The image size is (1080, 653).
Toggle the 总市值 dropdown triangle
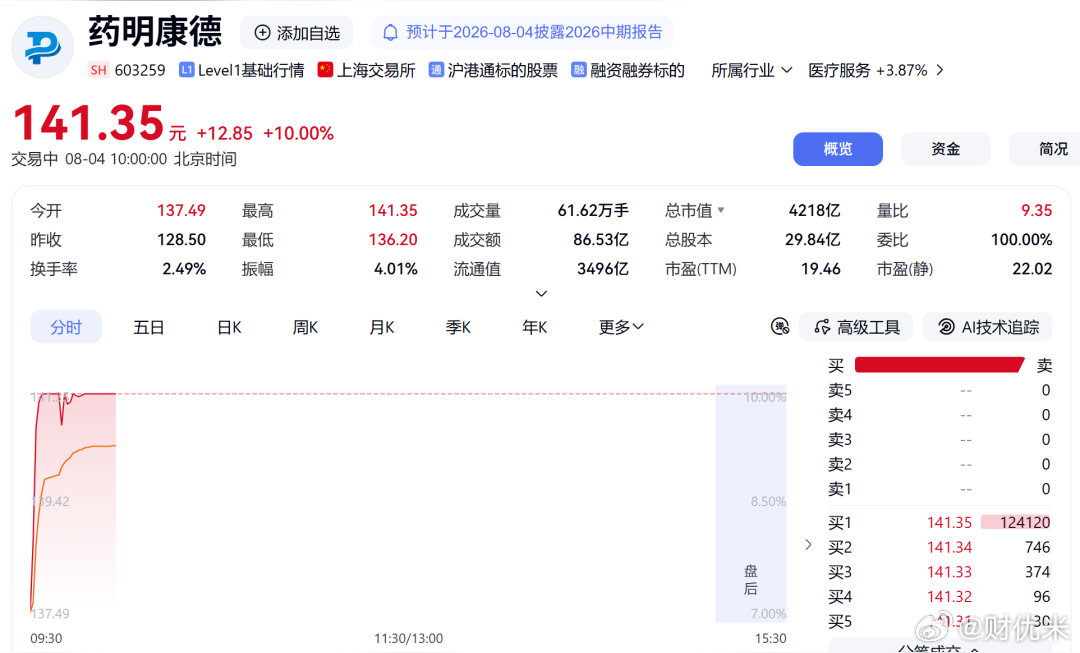coord(721,210)
